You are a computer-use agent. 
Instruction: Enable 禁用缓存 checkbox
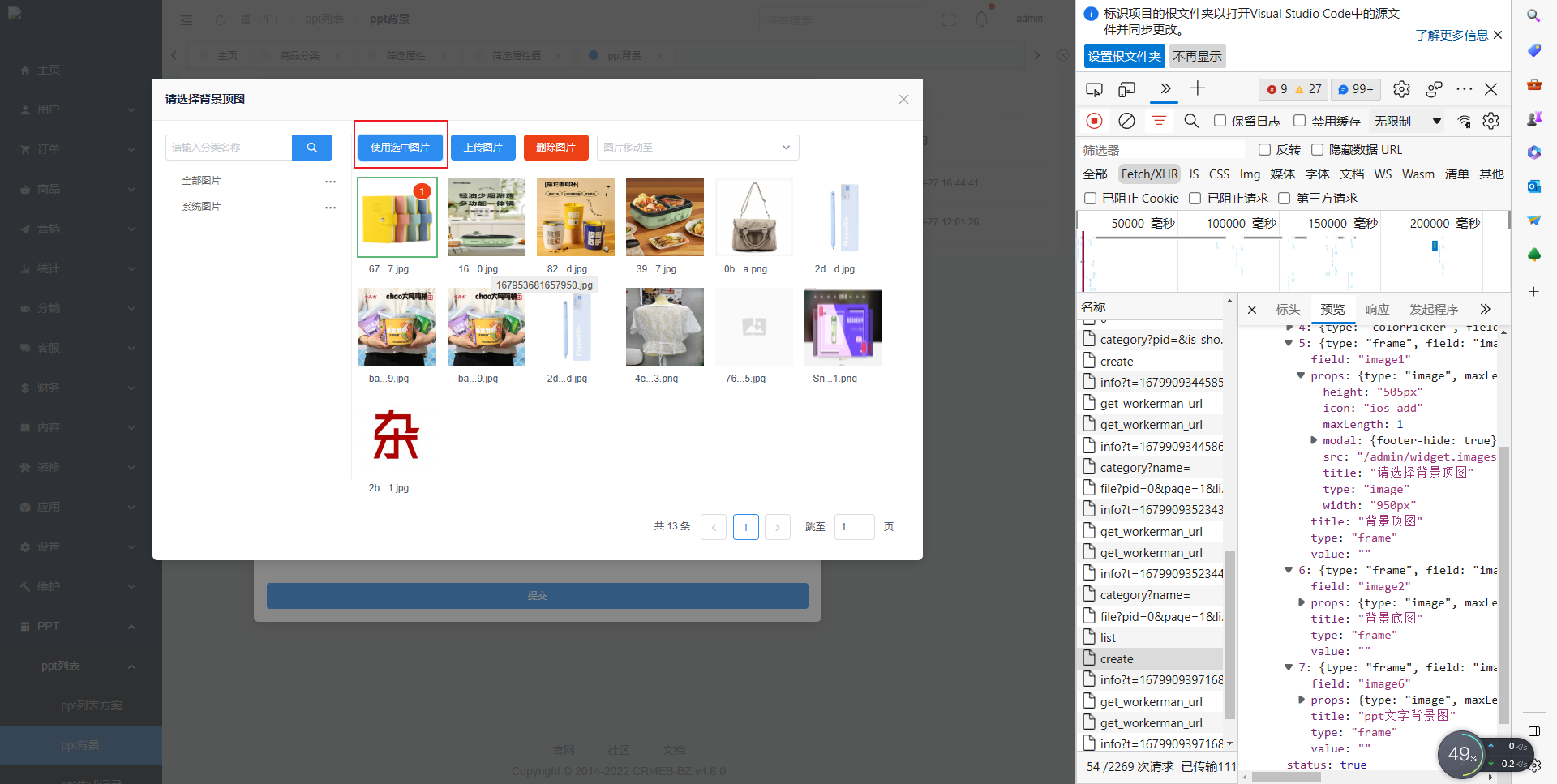tap(1299, 121)
